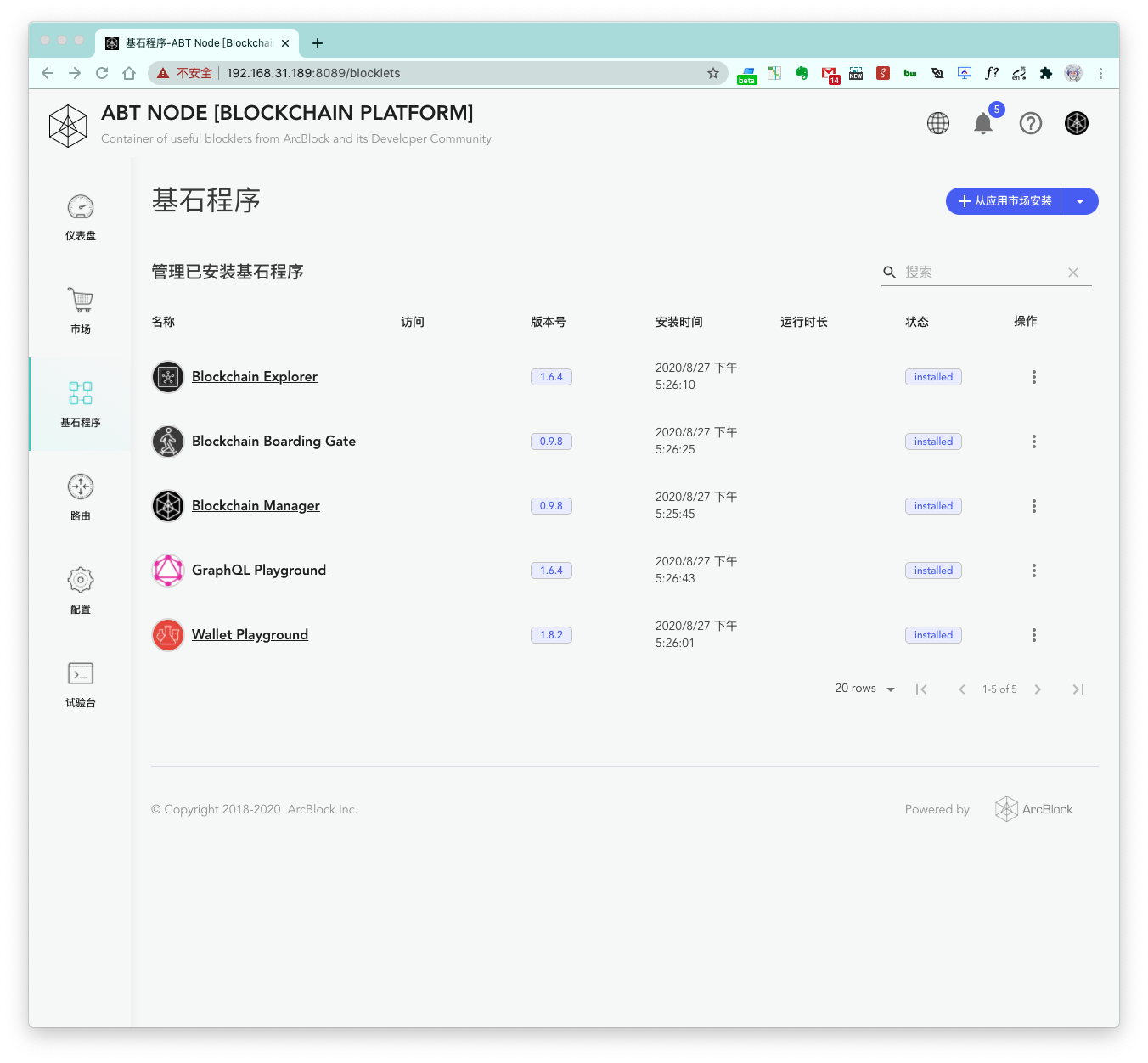Open the dashboard gauge icon in sidebar
The image size is (1148, 1063).
81,208
